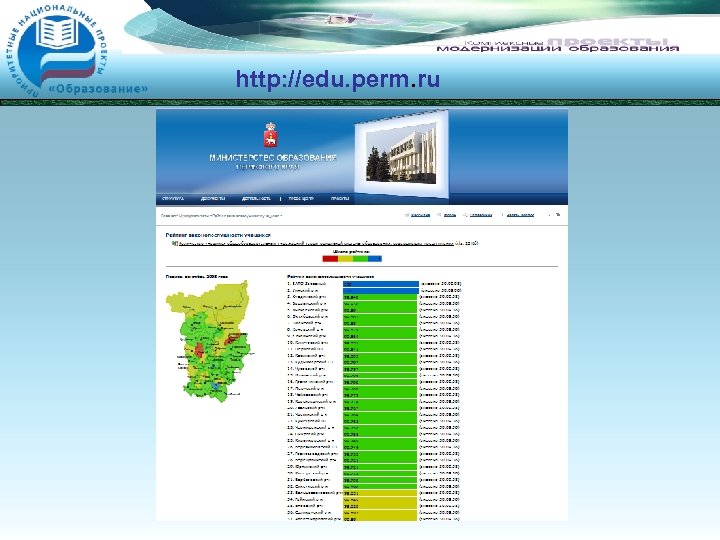This screenshot has height=540, width=720.
Task: Click the two-word link at the right end of the header links
Action: click(520, 215)
